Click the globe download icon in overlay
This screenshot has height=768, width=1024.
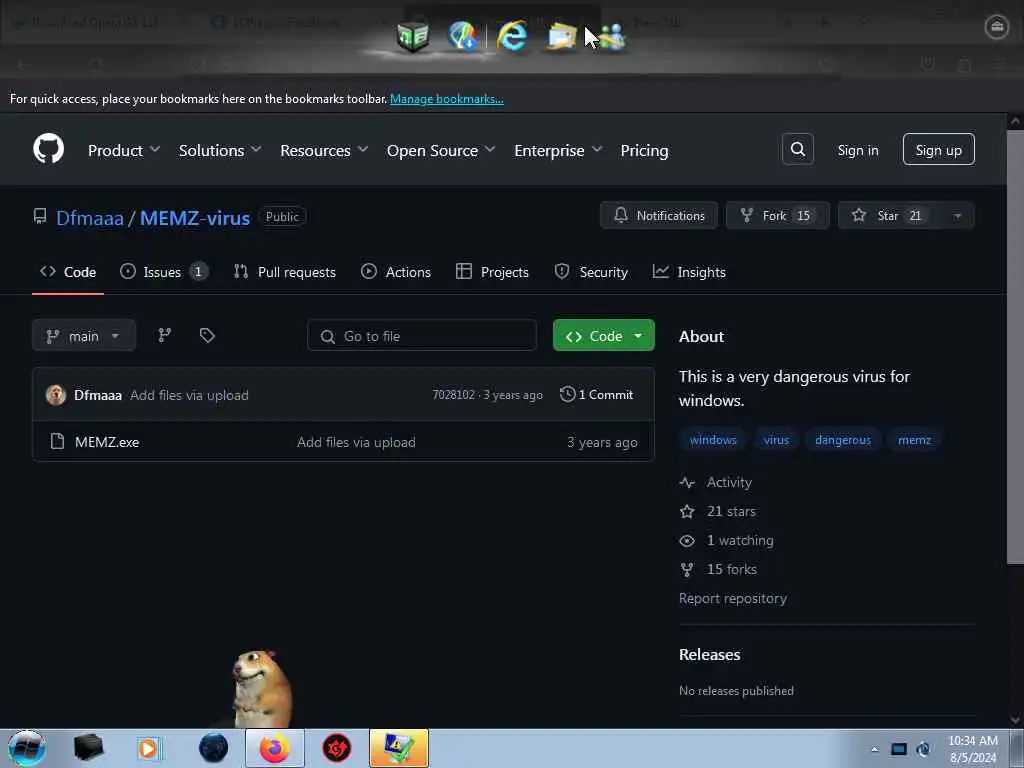pyautogui.click(x=462, y=35)
